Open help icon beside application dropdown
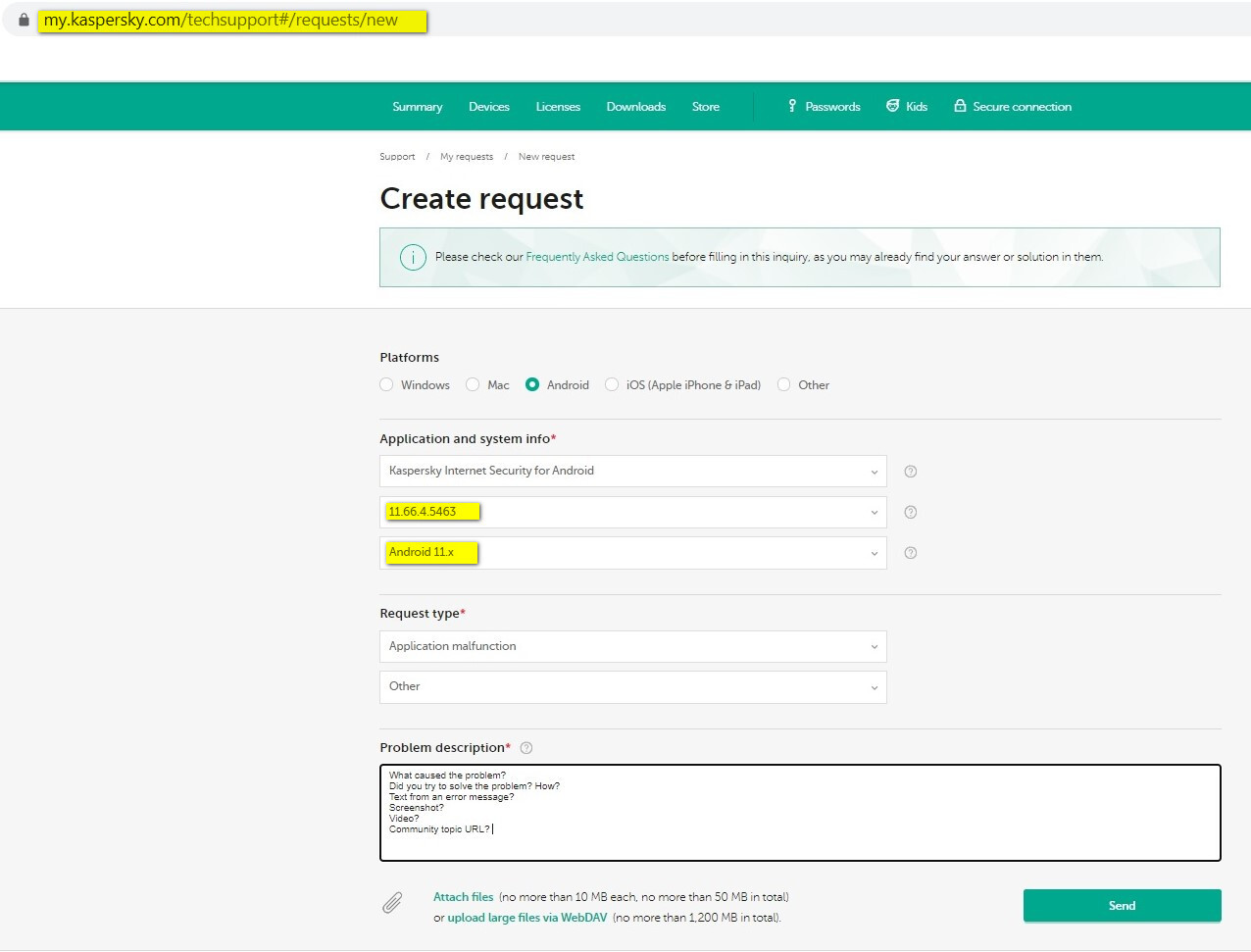This screenshot has width=1251, height=952. pos(910,472)
